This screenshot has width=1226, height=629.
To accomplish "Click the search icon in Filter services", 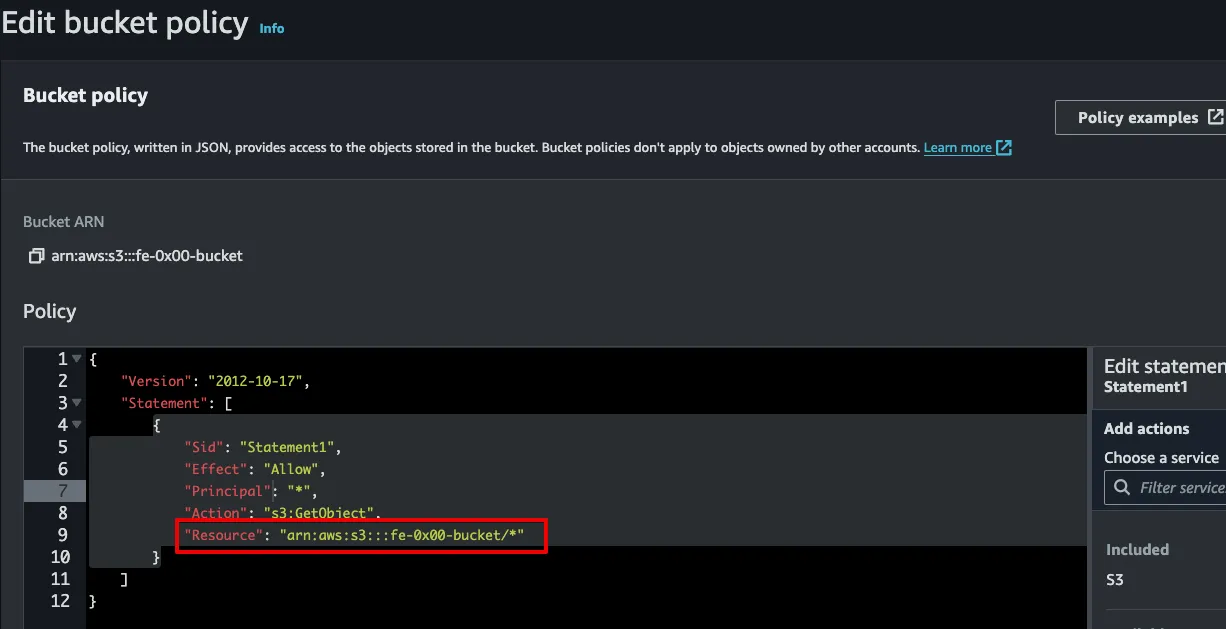I will (1120, 488).
